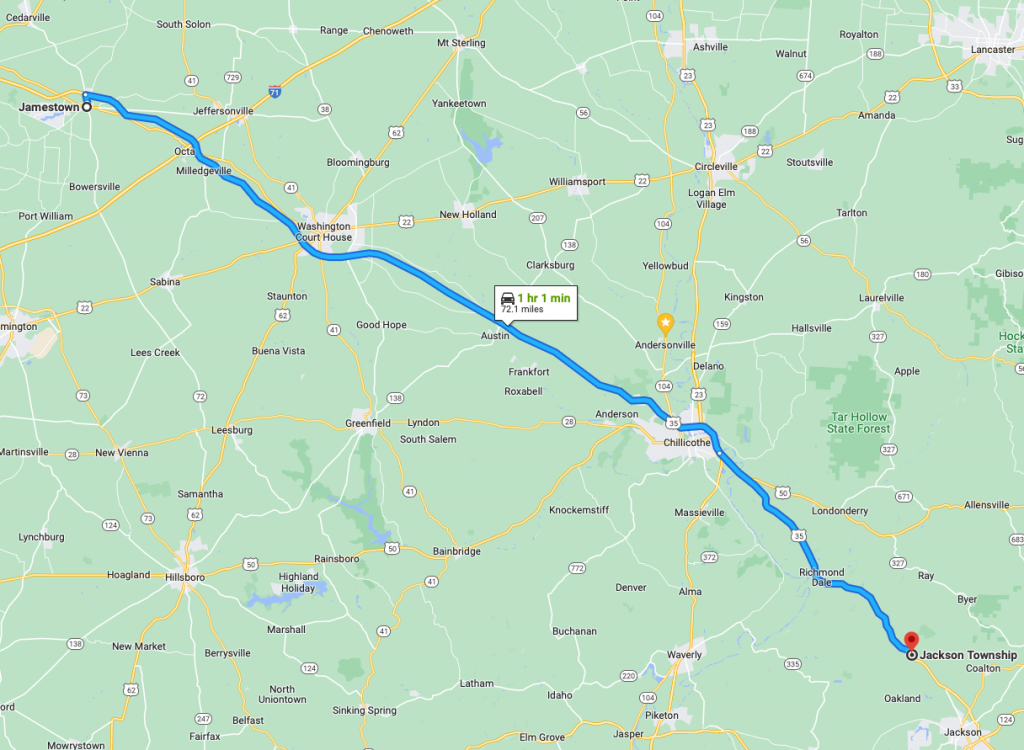This screenshot has height=750, width=1024.
Task: Click the red Jackson Township destination pin
Action: (911, 640)
